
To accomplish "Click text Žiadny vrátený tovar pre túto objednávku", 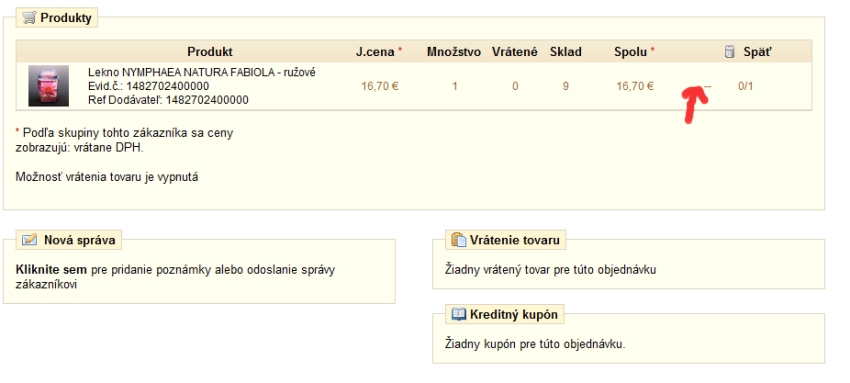I will tap(551, 269).
